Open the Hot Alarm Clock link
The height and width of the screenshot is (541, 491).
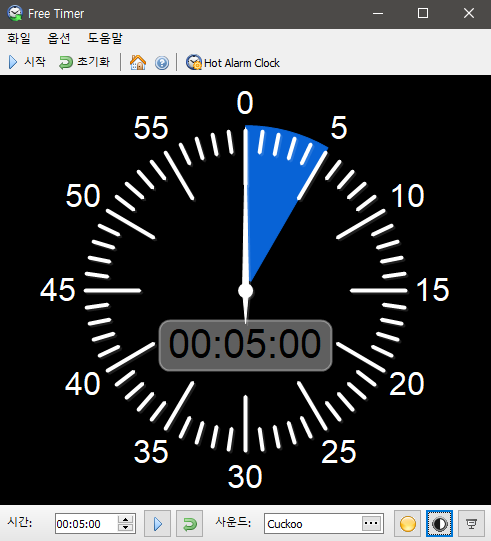tap(233, 63)
